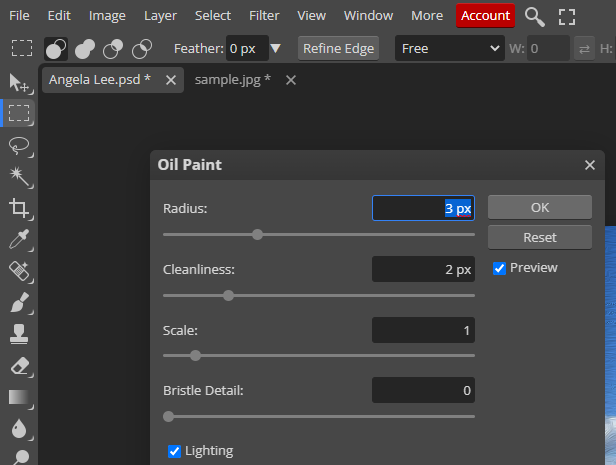Open the Layer menu
Screen dimensions: 616x465
pos(160,16)
